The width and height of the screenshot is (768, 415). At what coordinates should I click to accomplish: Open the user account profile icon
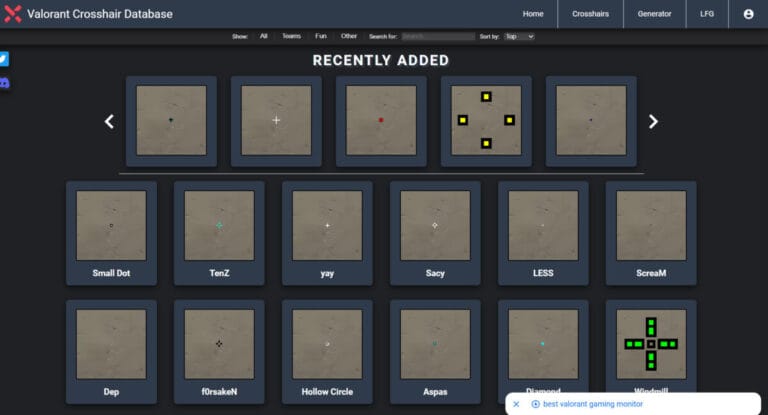pos(748,14)
